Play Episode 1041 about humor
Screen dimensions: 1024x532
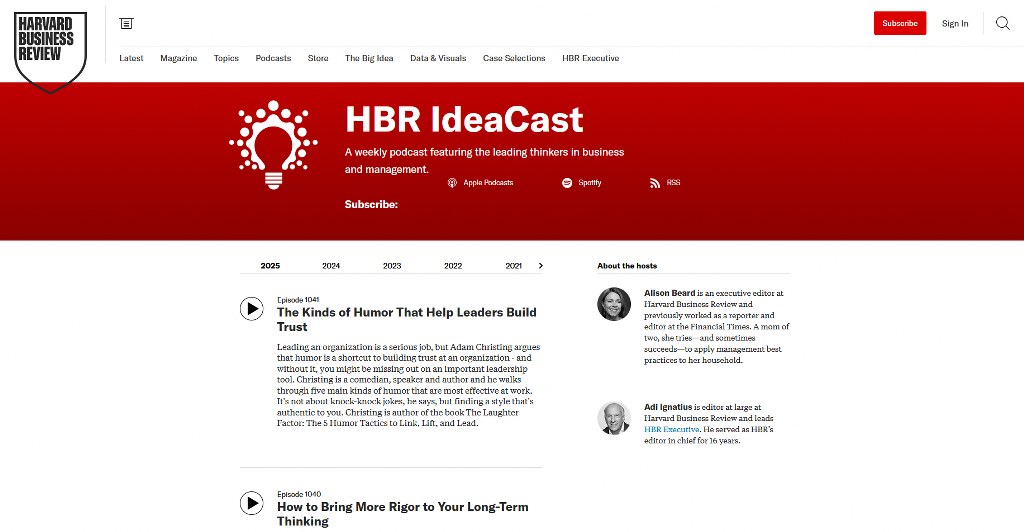pos(251,309)
